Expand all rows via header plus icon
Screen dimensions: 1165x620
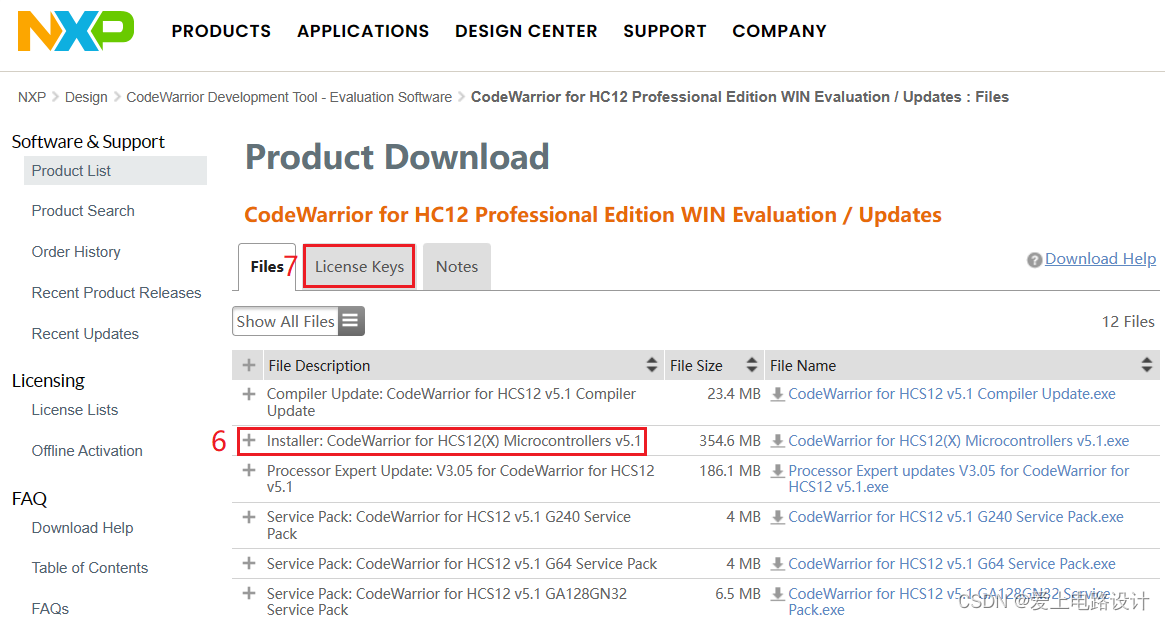pyautogui.click(x=249, y=365)
